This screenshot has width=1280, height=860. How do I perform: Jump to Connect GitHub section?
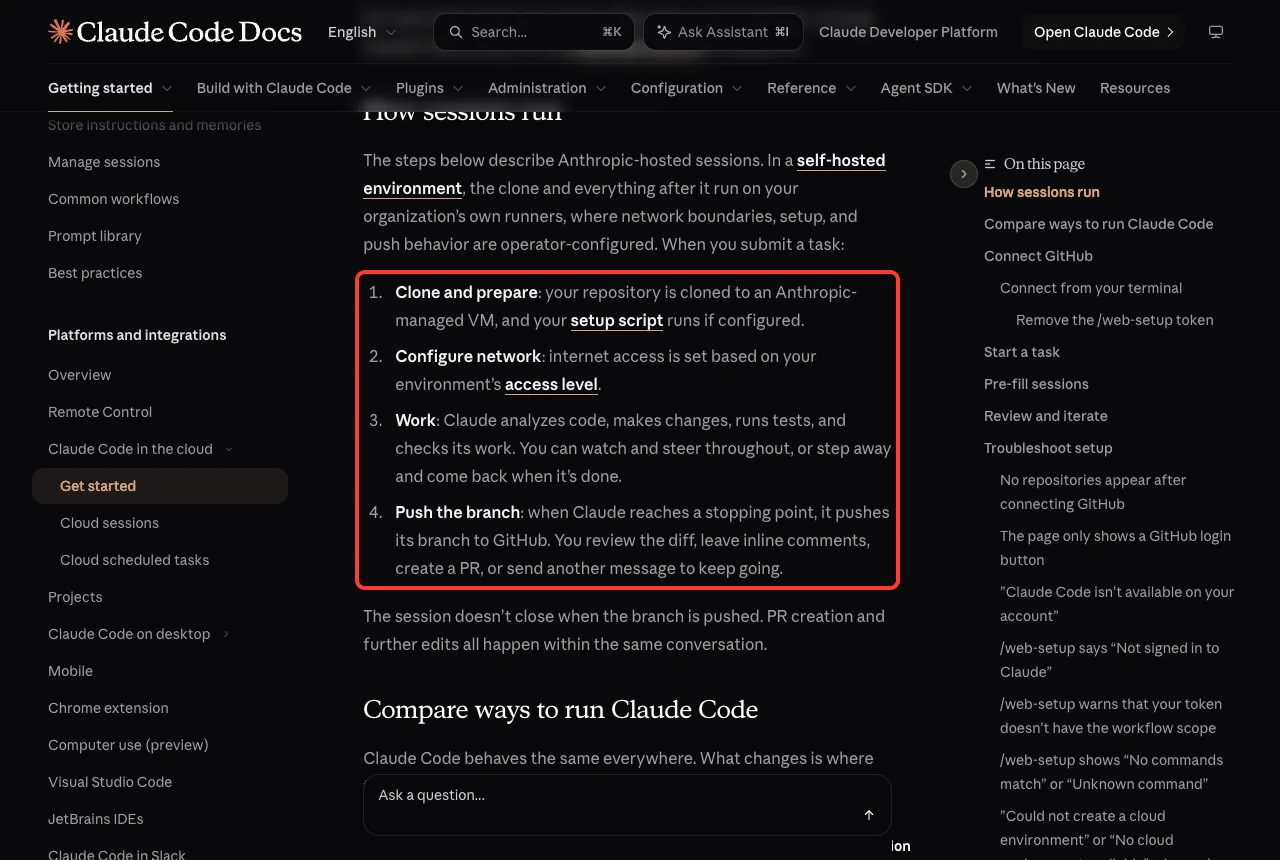[1038, 256]
